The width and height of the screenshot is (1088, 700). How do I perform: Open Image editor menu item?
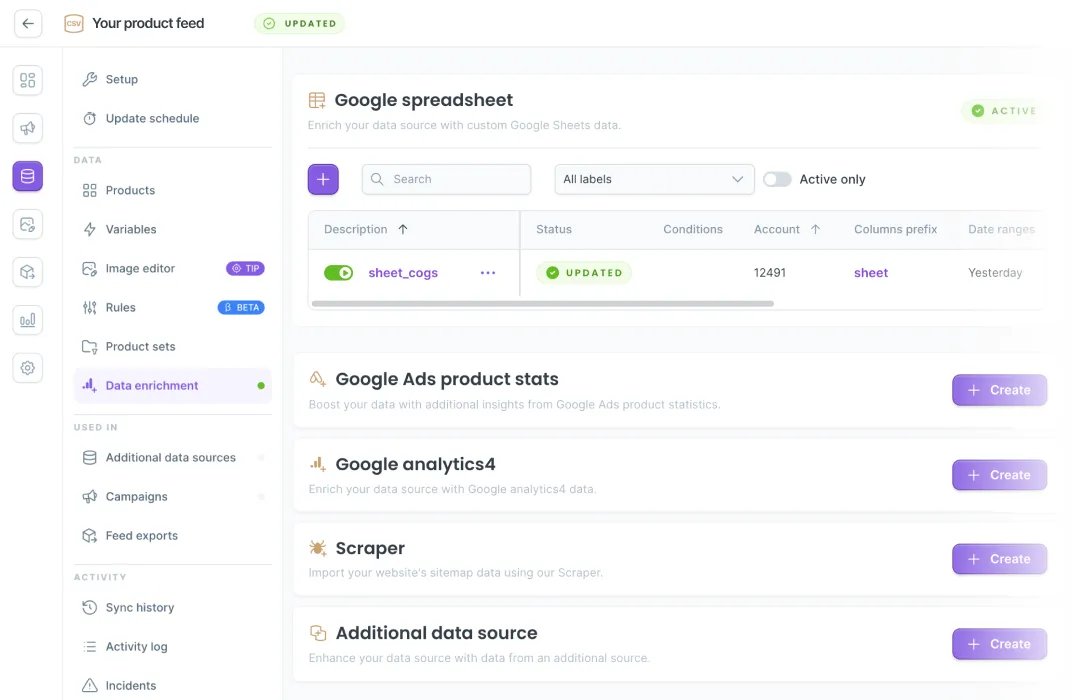(173, 268)
